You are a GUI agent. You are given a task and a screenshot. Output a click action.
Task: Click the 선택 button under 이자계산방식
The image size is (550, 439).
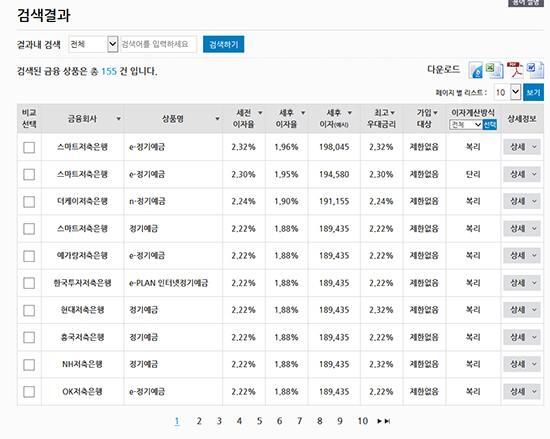click(x=490, y=124)
